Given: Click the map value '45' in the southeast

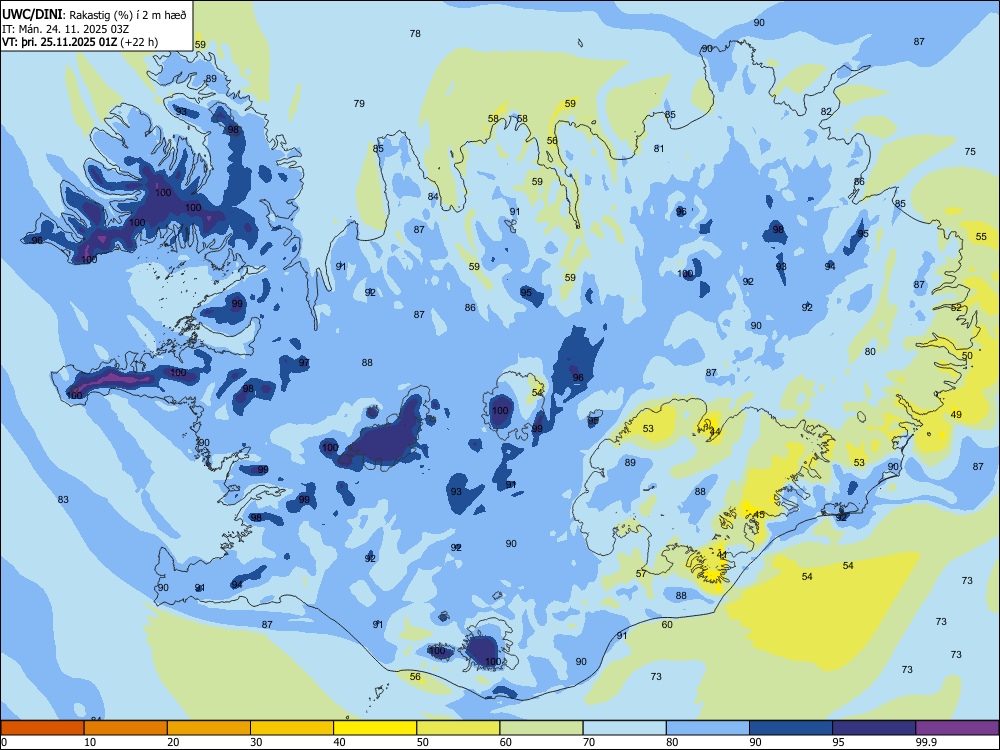Looking at the screenshot, I should click(759, 515).
